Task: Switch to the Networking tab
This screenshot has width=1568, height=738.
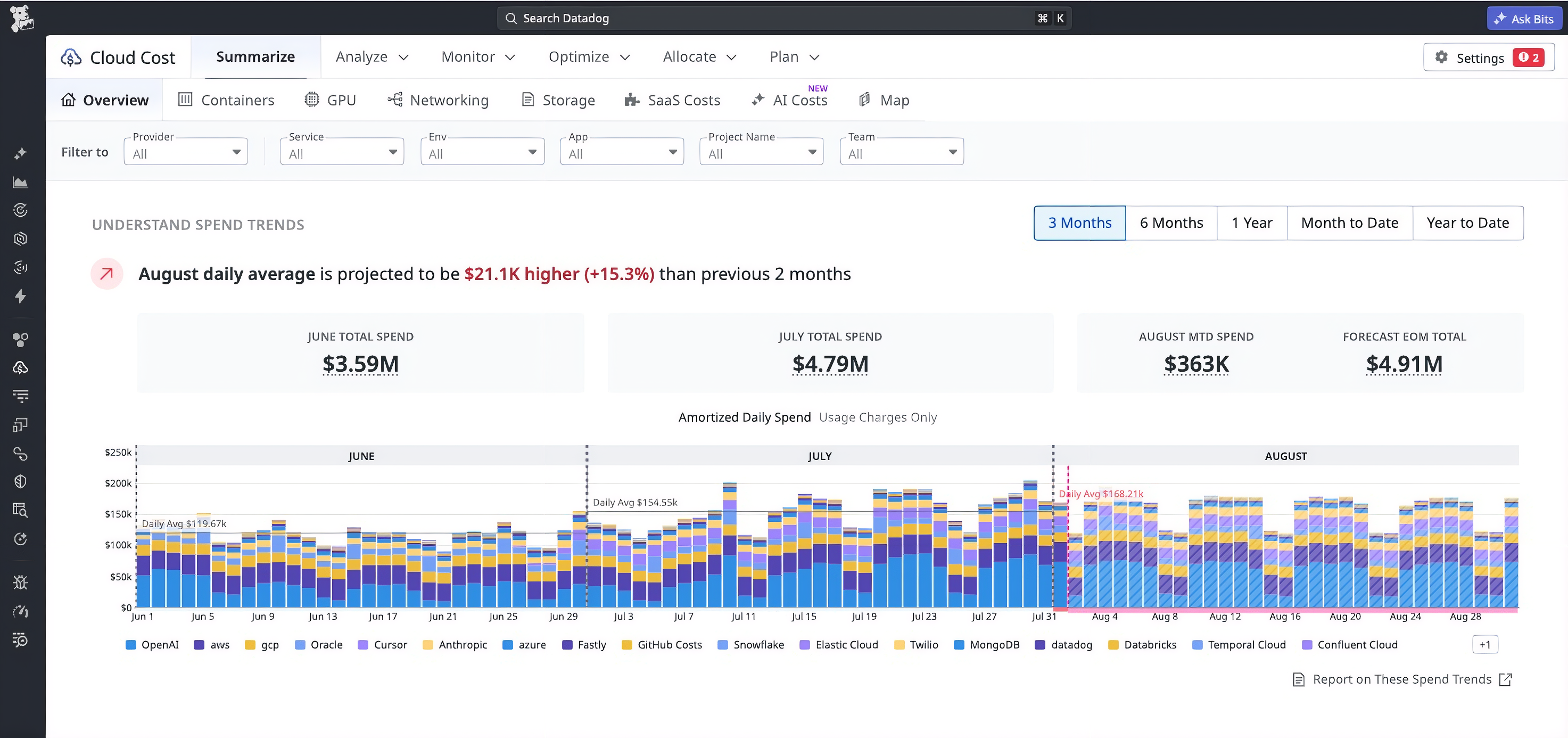Action: [x=438, y=100]
